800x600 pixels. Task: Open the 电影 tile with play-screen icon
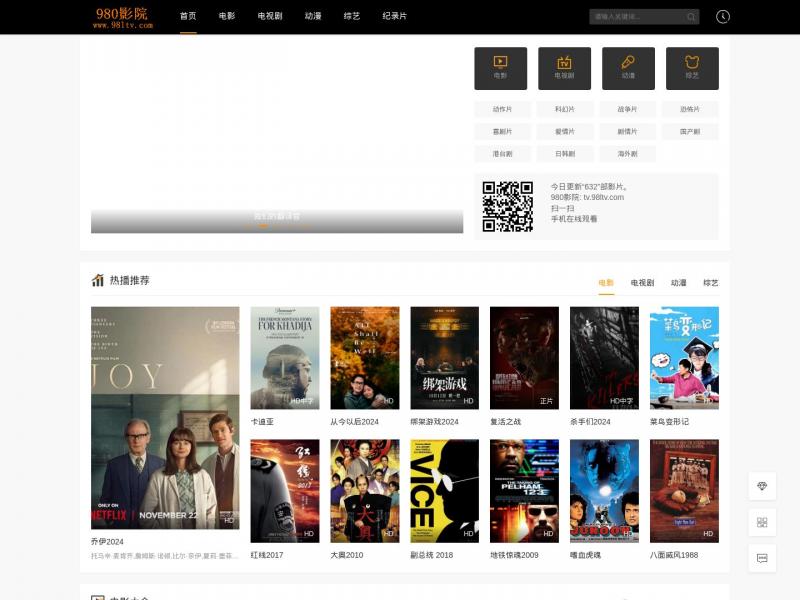pyautogui.click(x=501, y=68)
